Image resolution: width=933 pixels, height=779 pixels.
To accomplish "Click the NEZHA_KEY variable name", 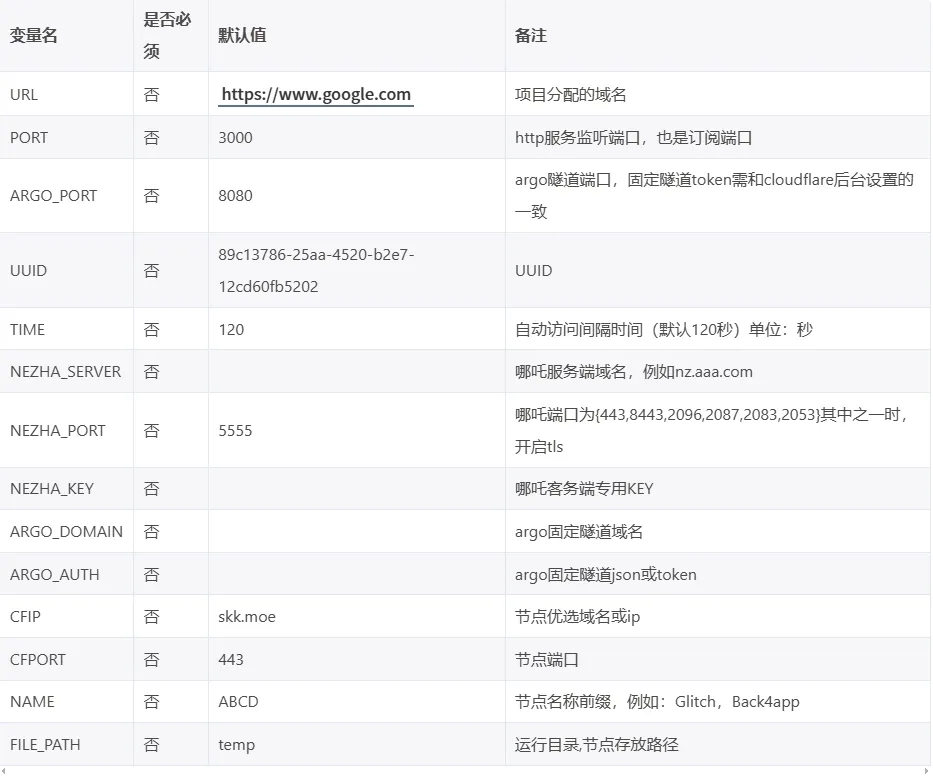I will [52, 489].
